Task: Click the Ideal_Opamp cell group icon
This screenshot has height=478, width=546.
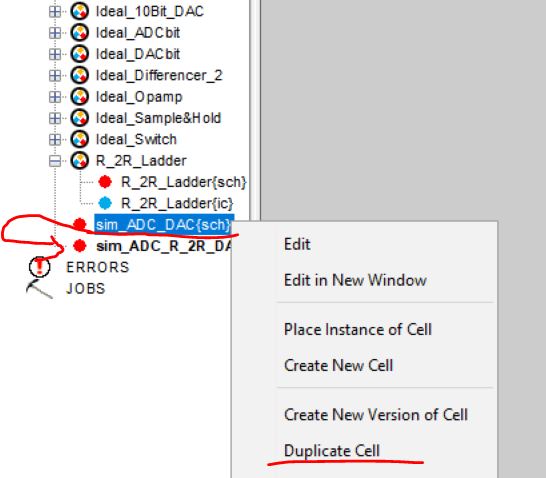Action: coord(79,96)
